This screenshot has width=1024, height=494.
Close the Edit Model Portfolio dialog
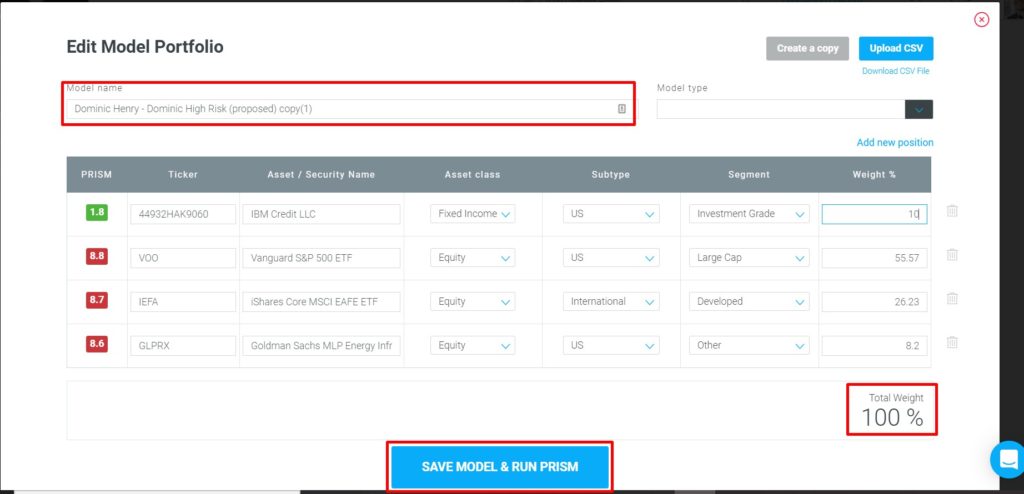[982, 20]
